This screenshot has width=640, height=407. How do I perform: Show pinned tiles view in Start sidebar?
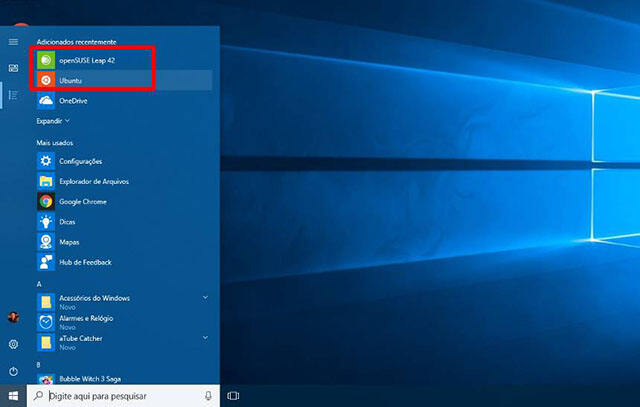coord(13,68)
